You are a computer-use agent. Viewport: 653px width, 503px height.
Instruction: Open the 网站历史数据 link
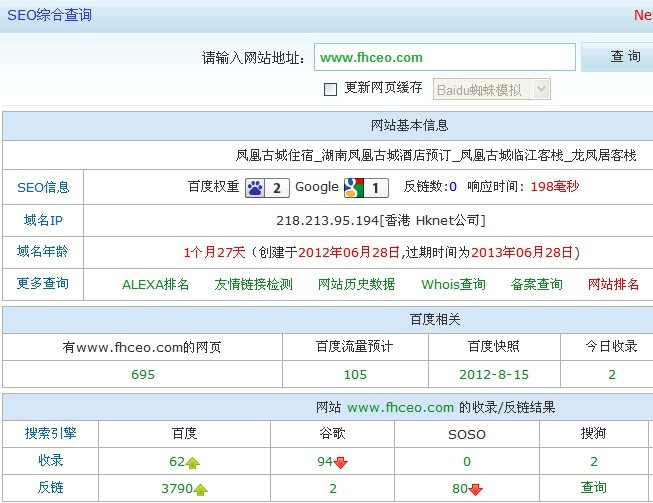coord(356,284)
